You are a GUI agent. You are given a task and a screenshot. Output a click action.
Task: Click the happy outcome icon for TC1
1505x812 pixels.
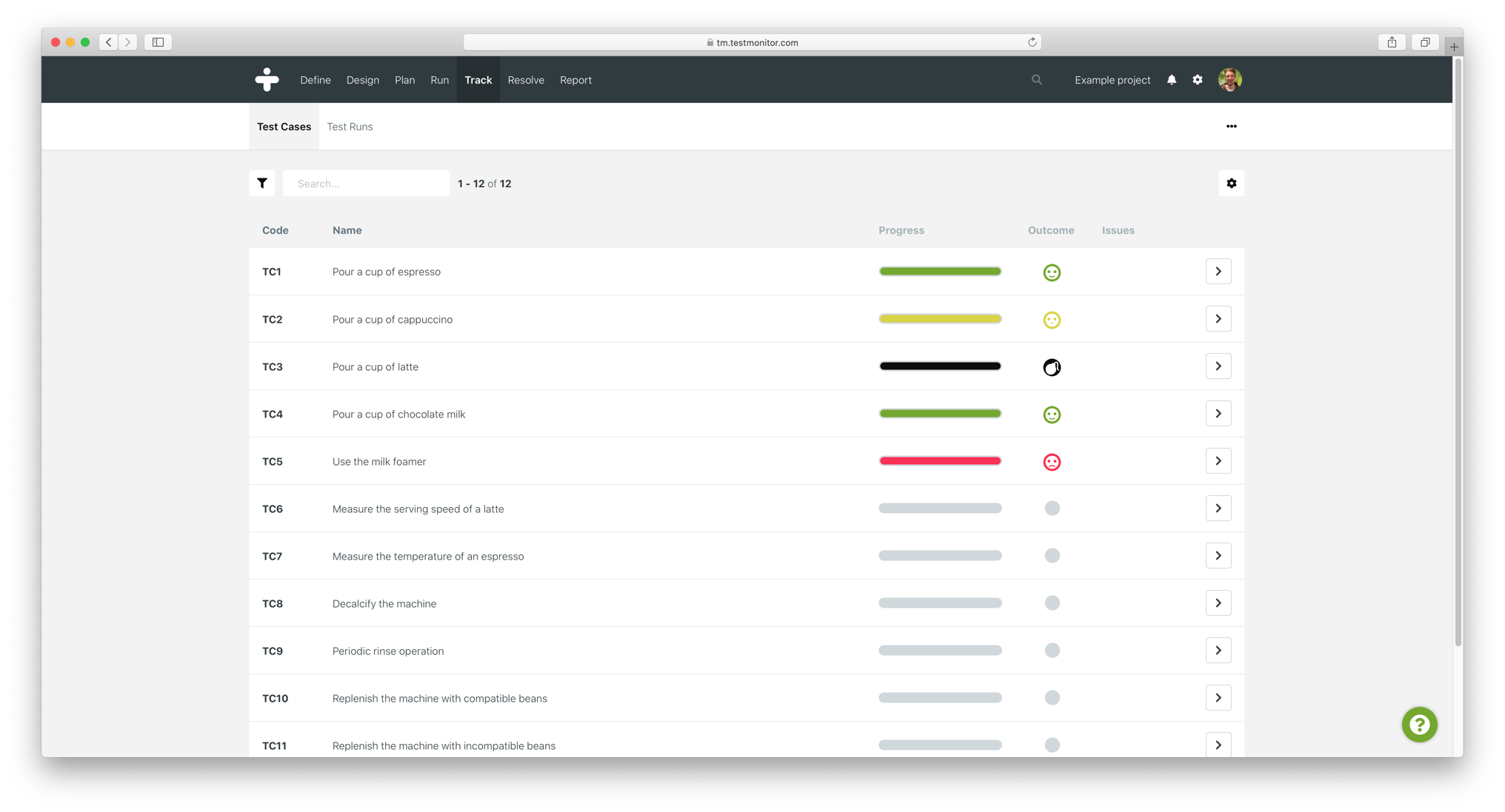coord(1052,272)
